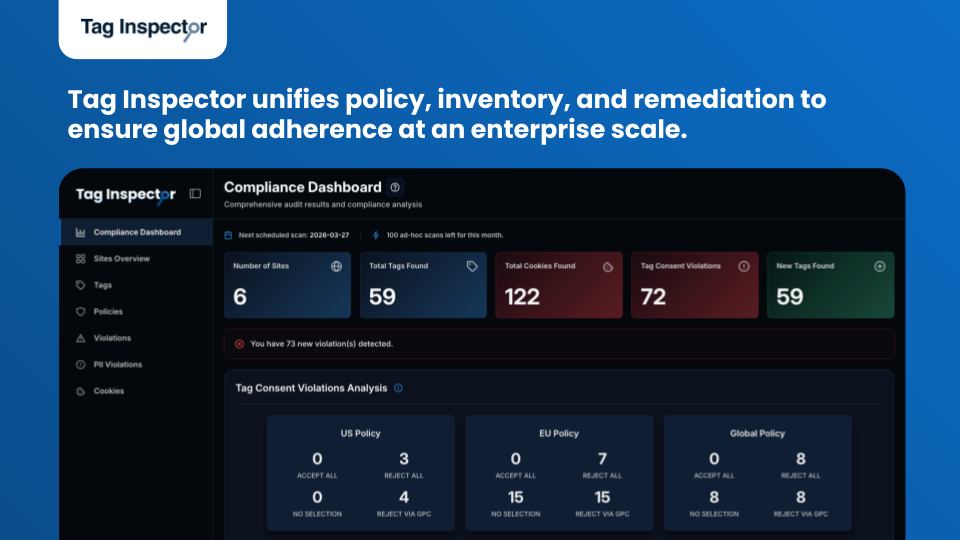
Task: Open the Tags section
Action: [136, 285]
